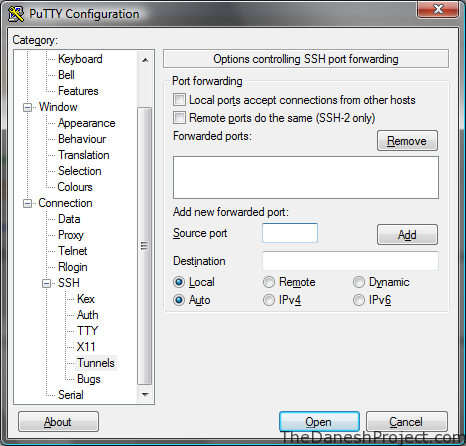Open the Auth category in tree
Image resolution: width=466 pixels, height=446 pixels.
pyautogui.click(x=88, y=315)
